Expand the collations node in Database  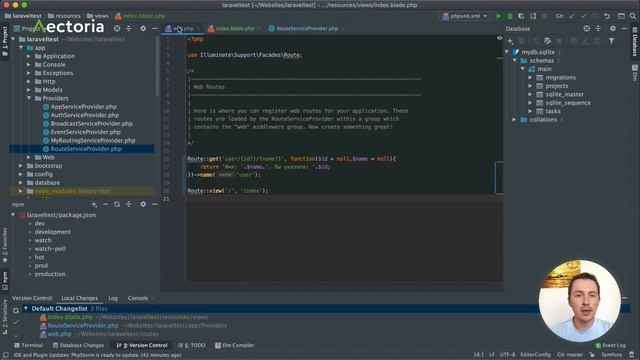(x=514, y=120)
